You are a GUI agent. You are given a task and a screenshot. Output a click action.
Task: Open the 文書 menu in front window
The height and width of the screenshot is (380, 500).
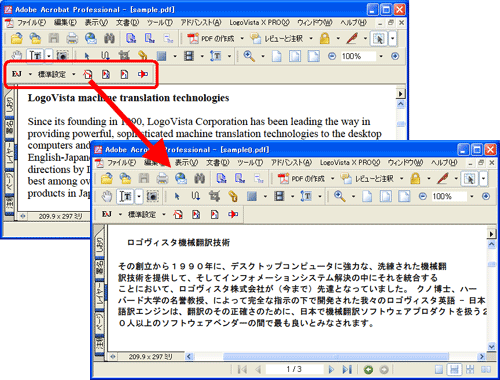(x=218, y=163)
